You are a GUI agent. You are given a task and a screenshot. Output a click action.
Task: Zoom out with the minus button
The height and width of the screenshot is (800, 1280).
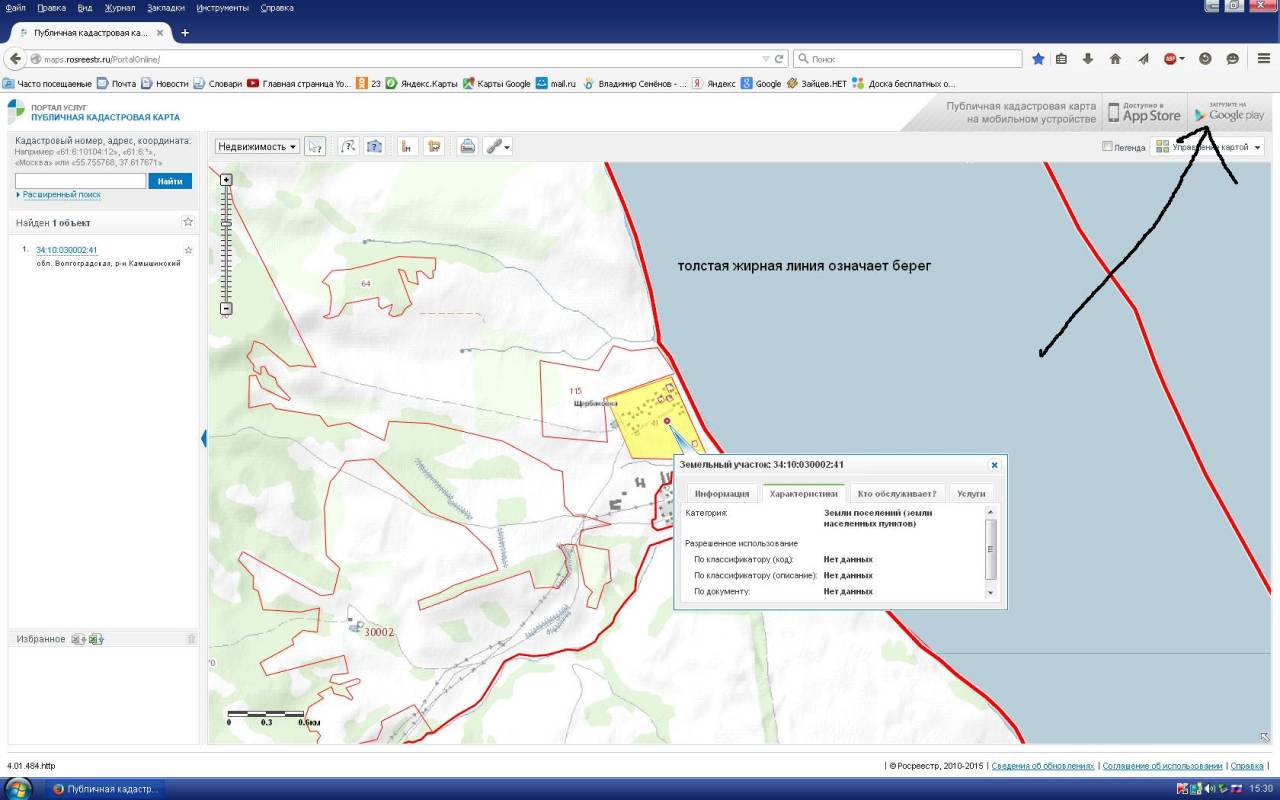pyautogui.click(x=226, y=309)
